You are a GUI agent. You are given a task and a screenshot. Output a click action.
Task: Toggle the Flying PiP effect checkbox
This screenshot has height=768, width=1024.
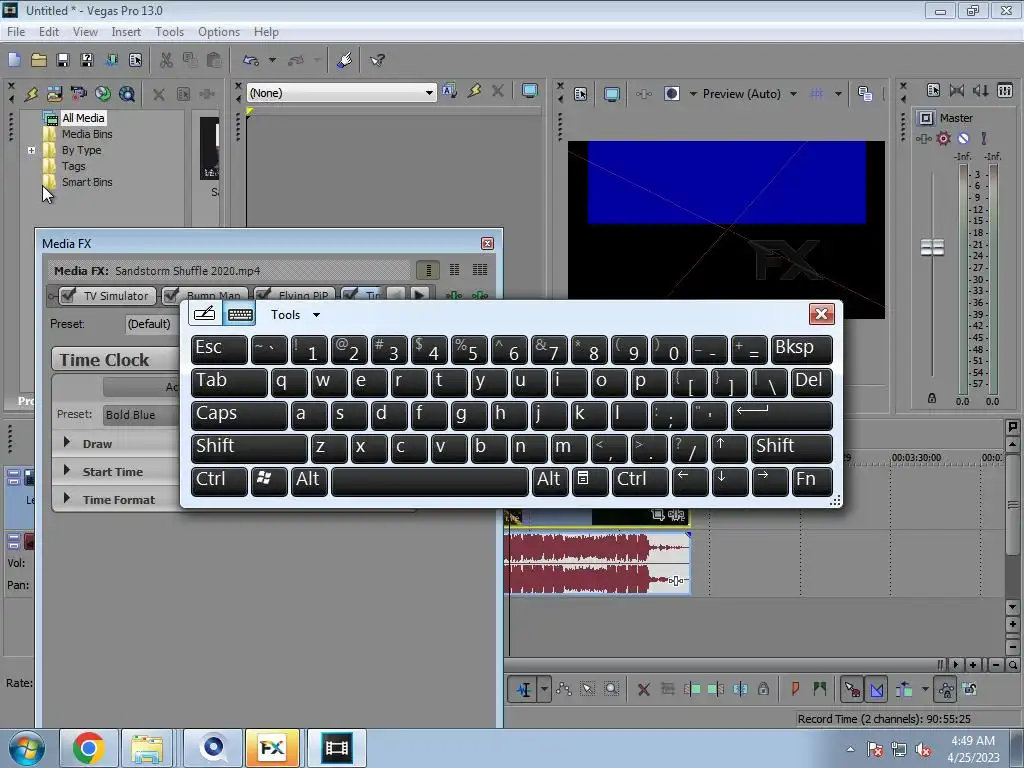coord(263,295)
